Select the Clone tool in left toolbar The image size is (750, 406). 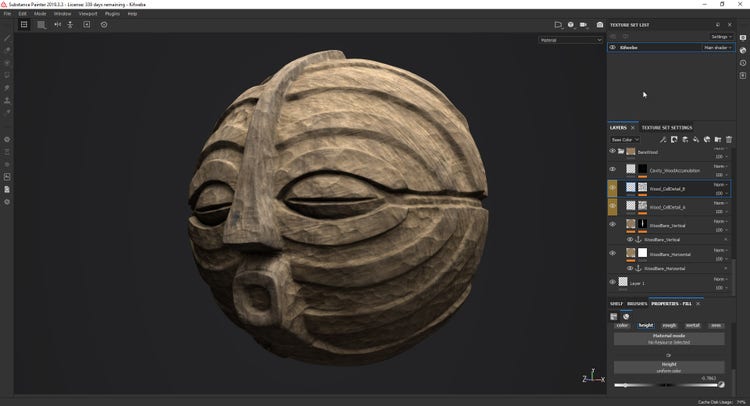(7, 99)
